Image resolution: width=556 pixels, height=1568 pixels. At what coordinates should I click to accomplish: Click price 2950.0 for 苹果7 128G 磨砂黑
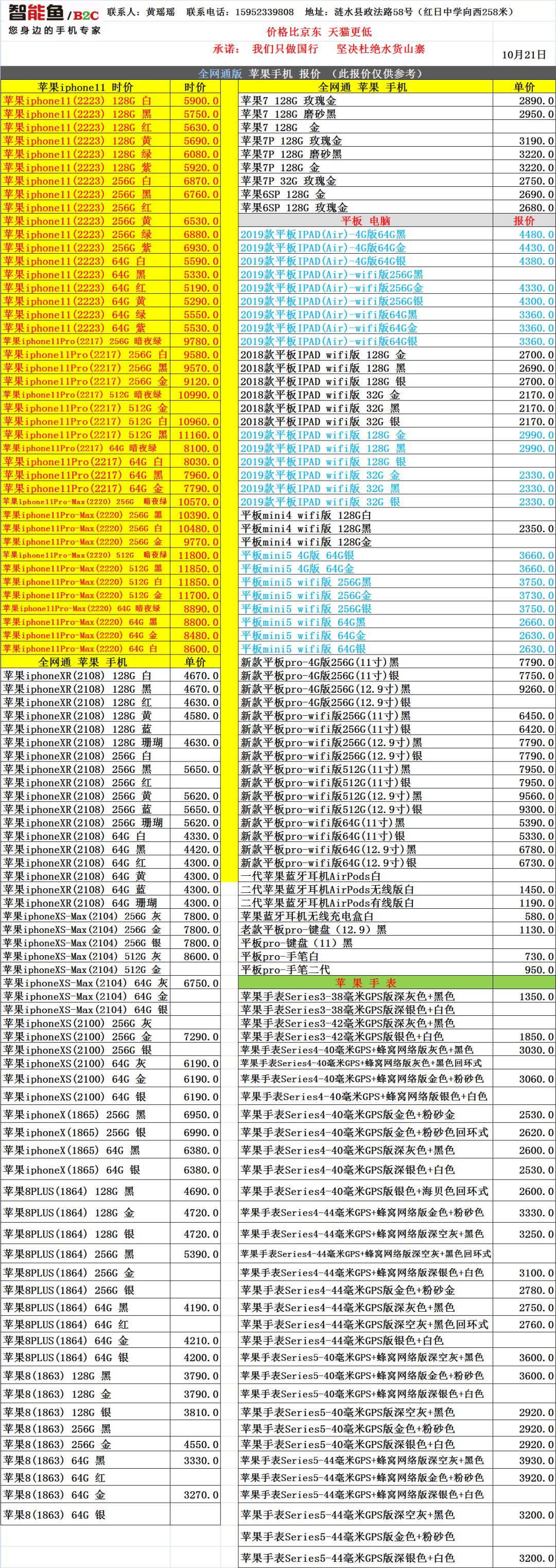tap(524, 114)
